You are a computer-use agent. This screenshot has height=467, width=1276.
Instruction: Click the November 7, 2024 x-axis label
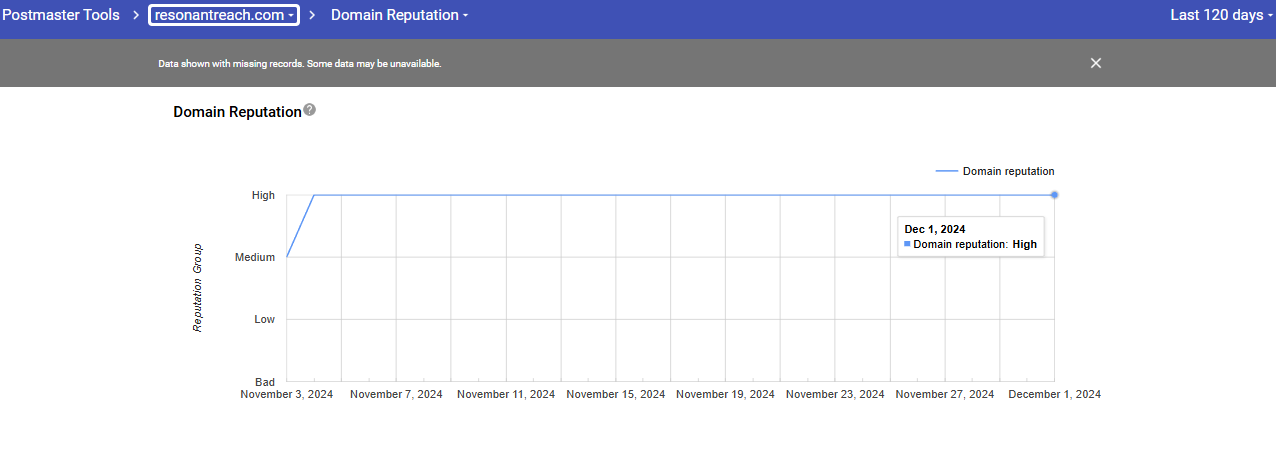(x=396, y=395)
